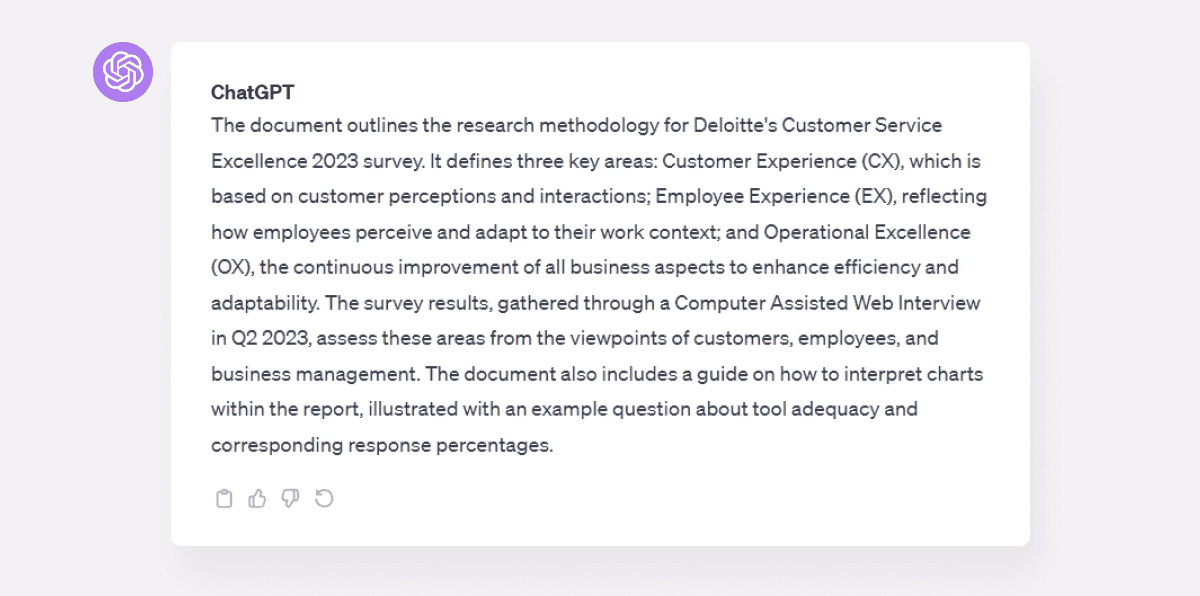
Task: Copy the ChatGPT response to clipboard
Action: (x=224, y=498)
